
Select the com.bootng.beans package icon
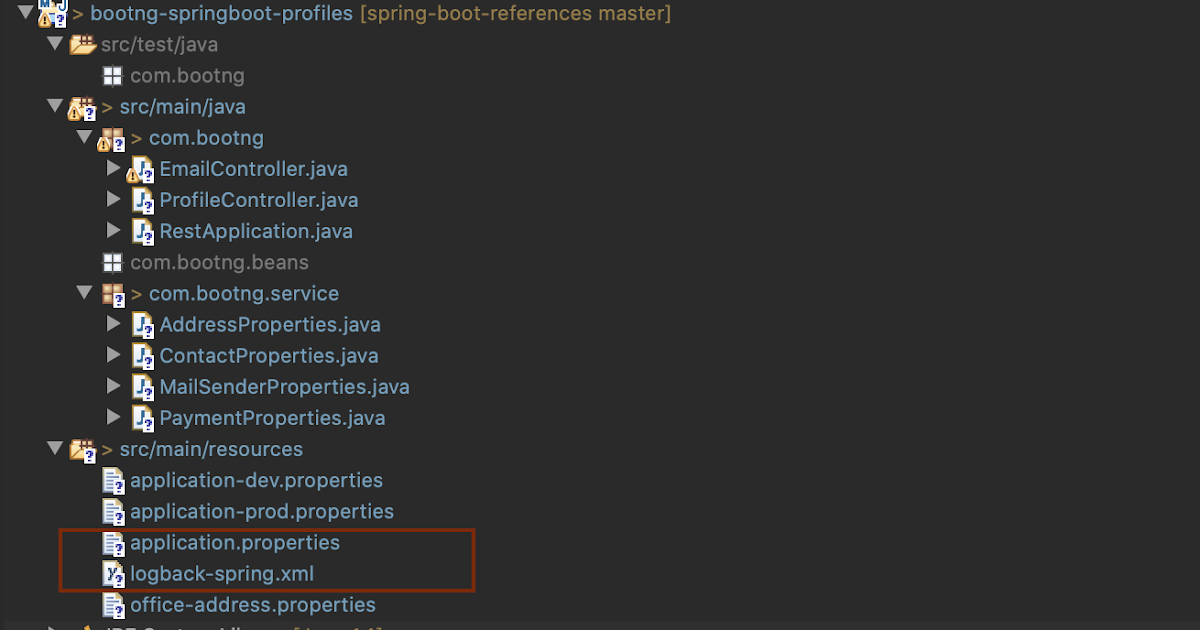(112, 262)
